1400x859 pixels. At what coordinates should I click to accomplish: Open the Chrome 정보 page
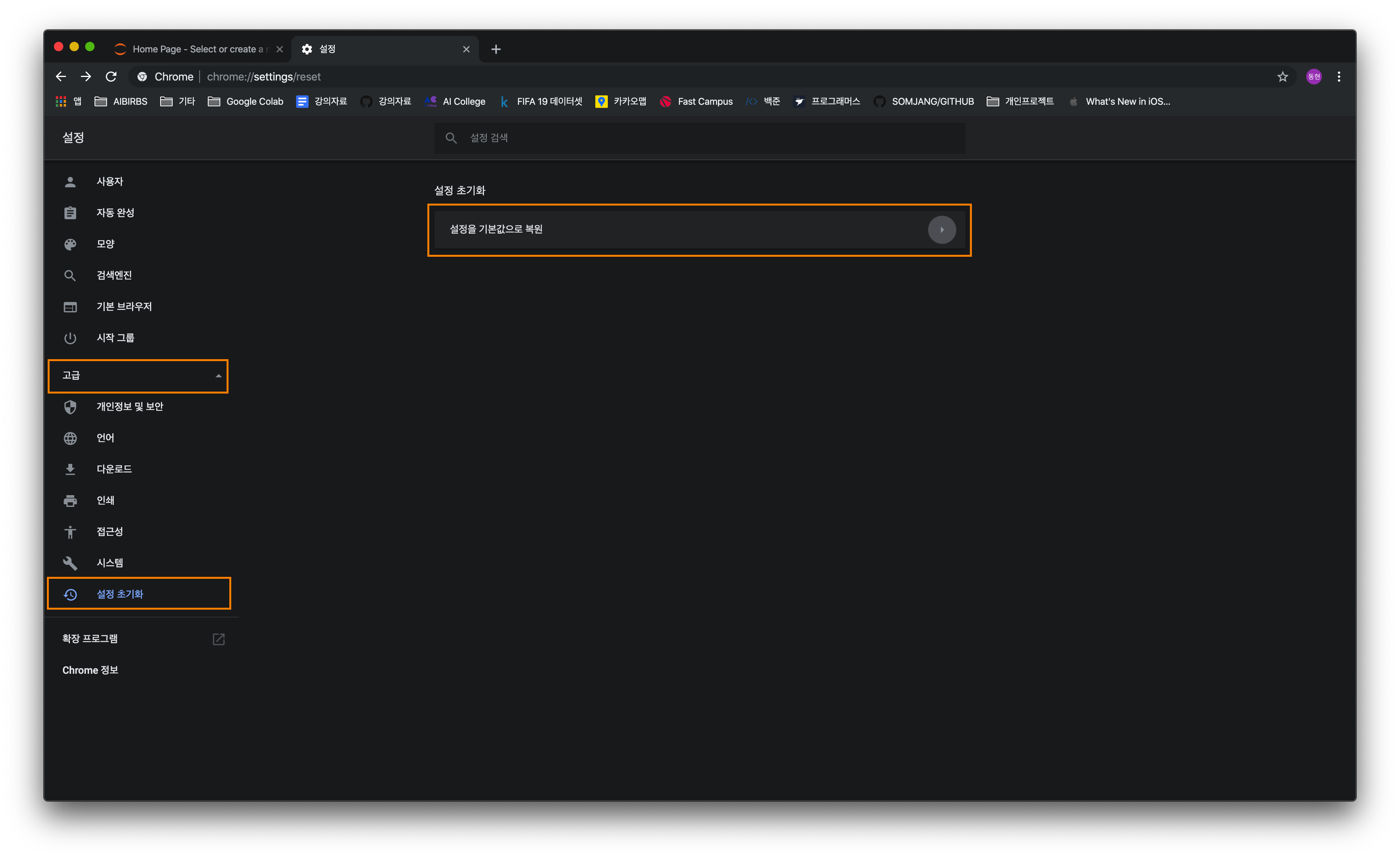coord(90,670)
